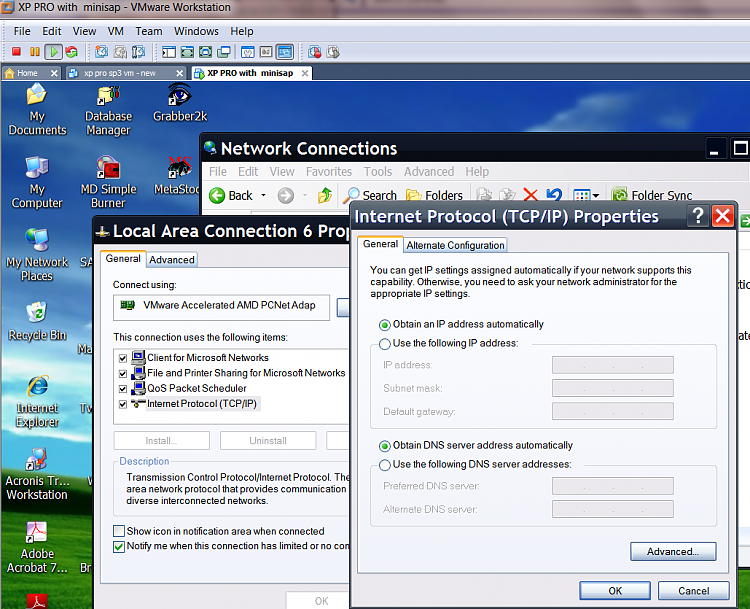Viewport: 750px width, 609px height.
Task: Toggle the QoS Packet Scheduler checkbox
Action: tap(123, 388)
